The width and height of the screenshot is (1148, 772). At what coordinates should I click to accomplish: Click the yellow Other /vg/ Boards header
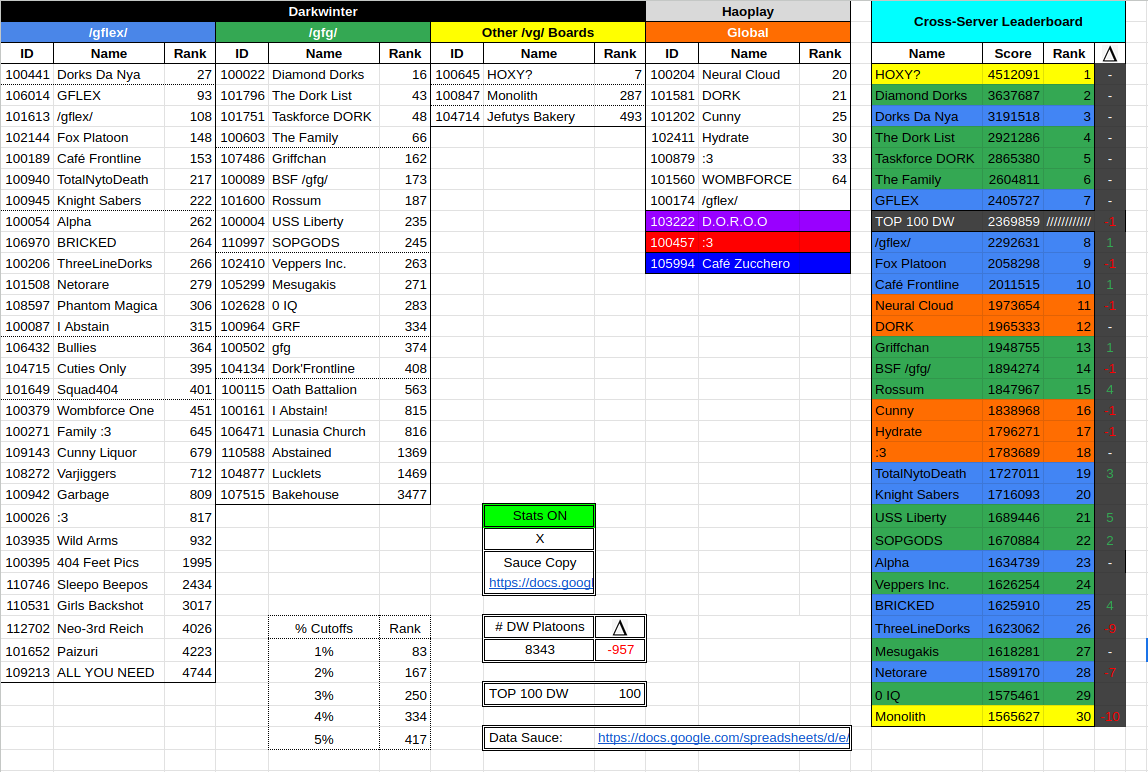(538, 32)
